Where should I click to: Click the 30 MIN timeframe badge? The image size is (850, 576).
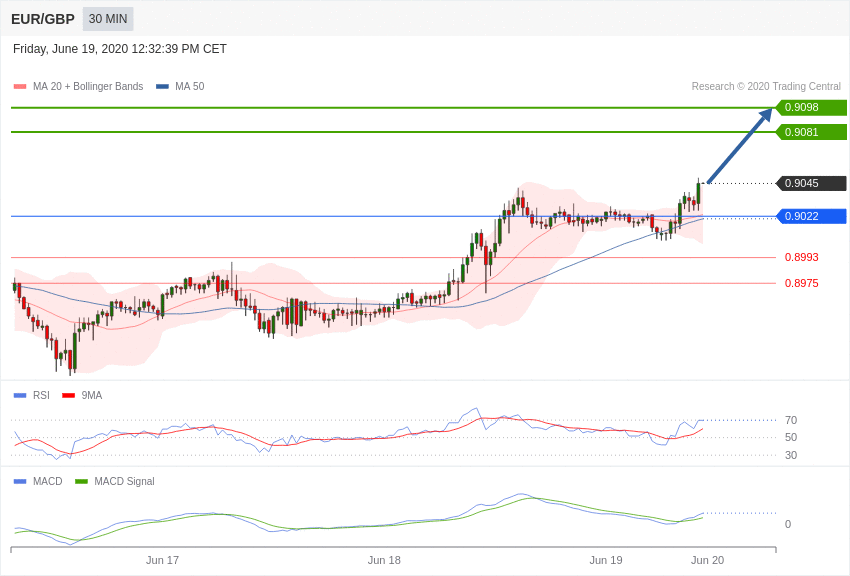click(x=108, y=19)
